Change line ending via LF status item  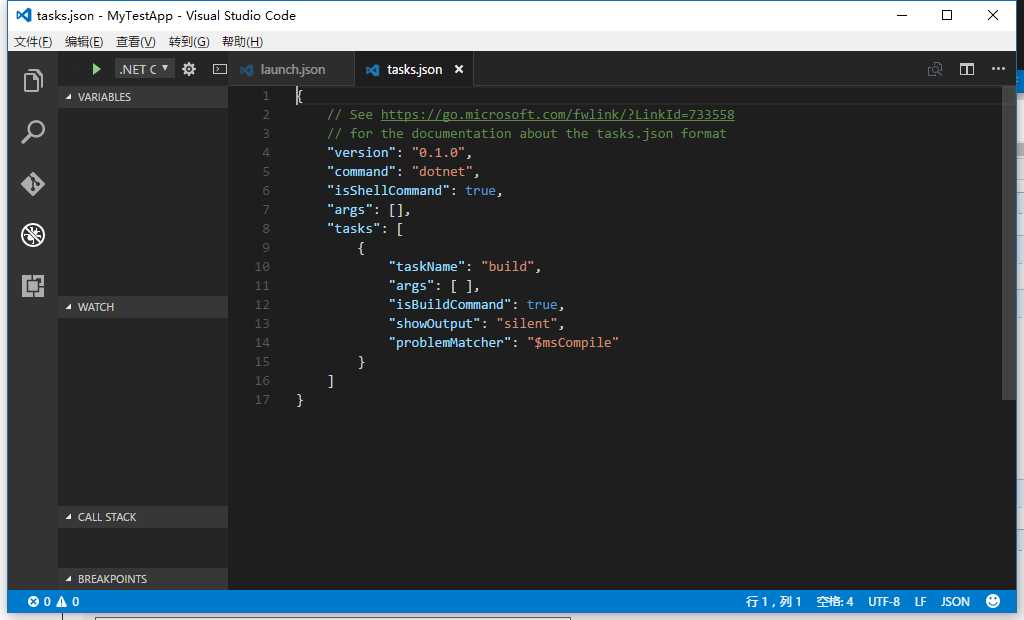tap(920, 601)
